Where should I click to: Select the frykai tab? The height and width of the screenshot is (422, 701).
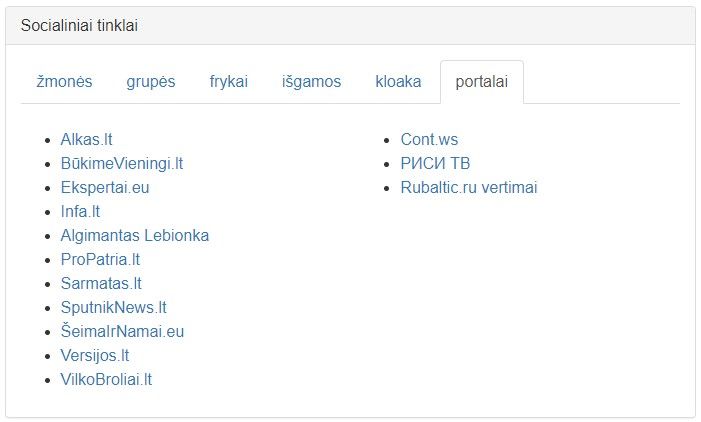click(x=228, y=82)
